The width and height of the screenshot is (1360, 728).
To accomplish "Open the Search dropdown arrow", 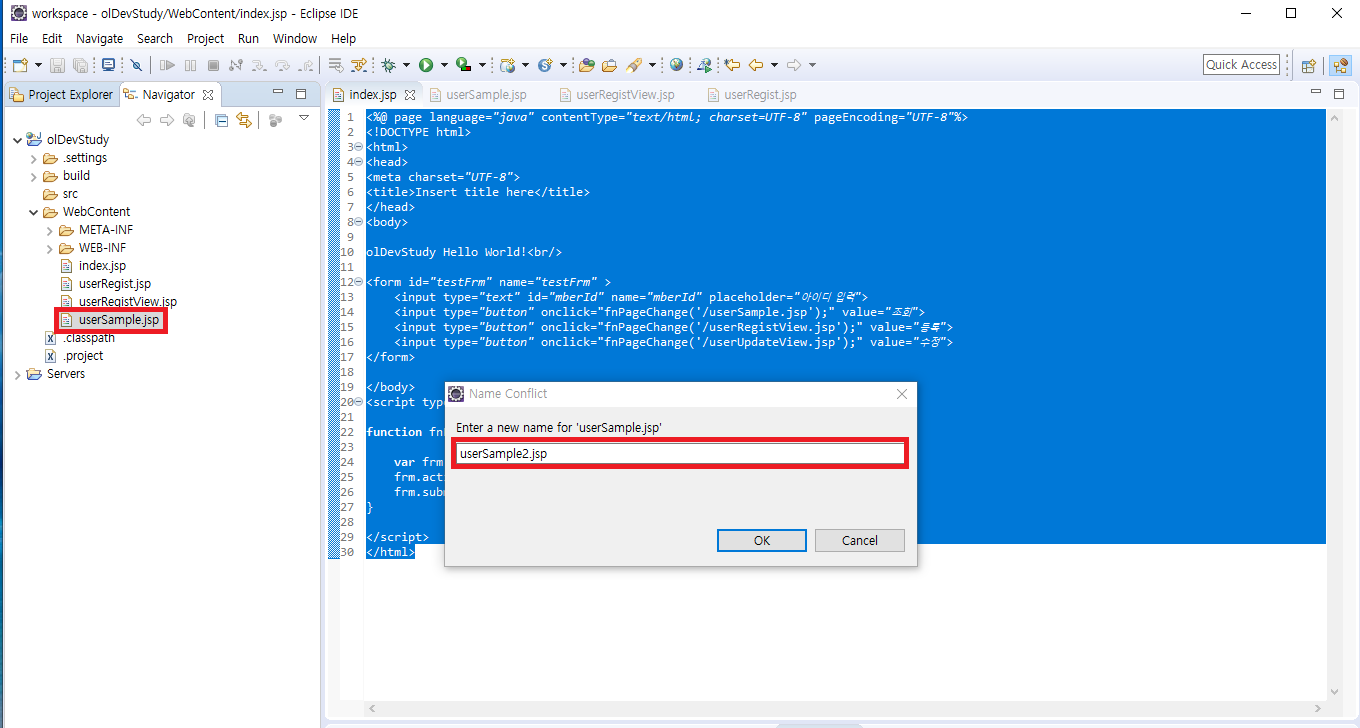I will click(x=652, y=65).
